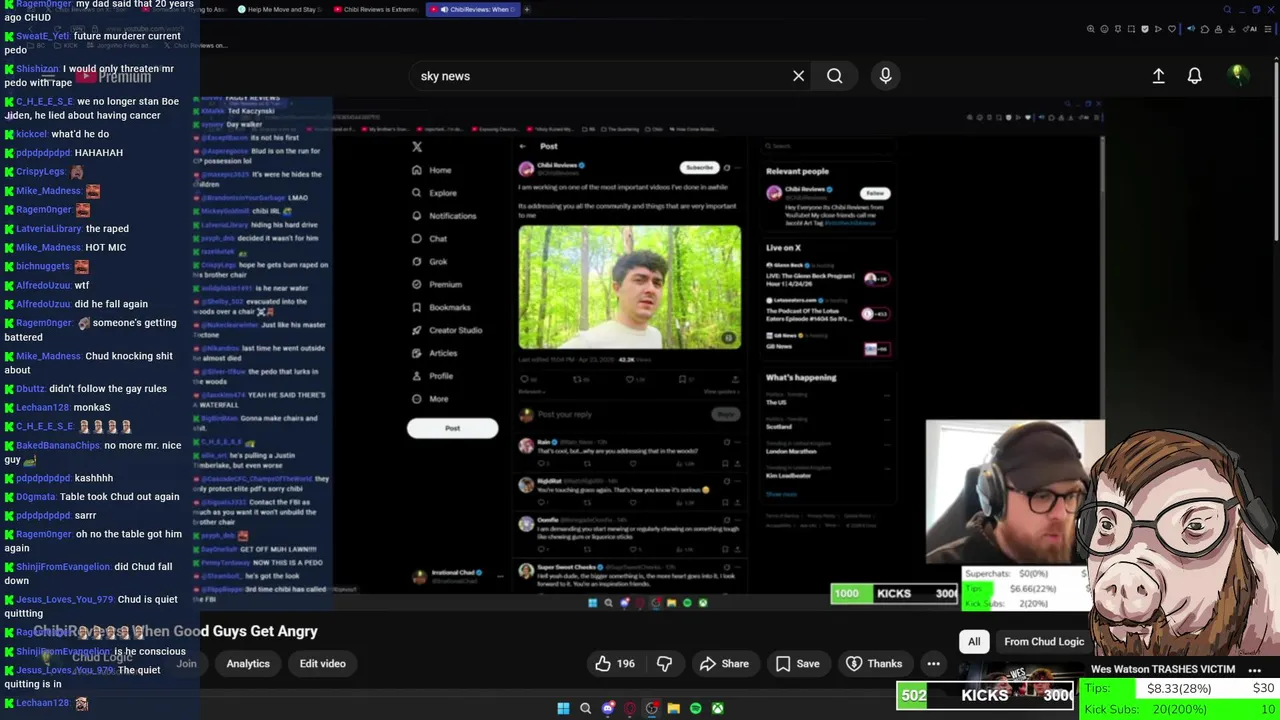The image size is (1280, 720).
Task: Like the video showing 196 likes
Action: coord(615,663)
